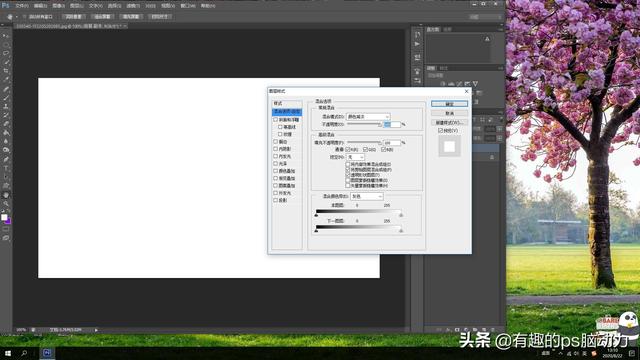Select the Type tool
The height and width of the screenshot is (360, 640).
6,168
